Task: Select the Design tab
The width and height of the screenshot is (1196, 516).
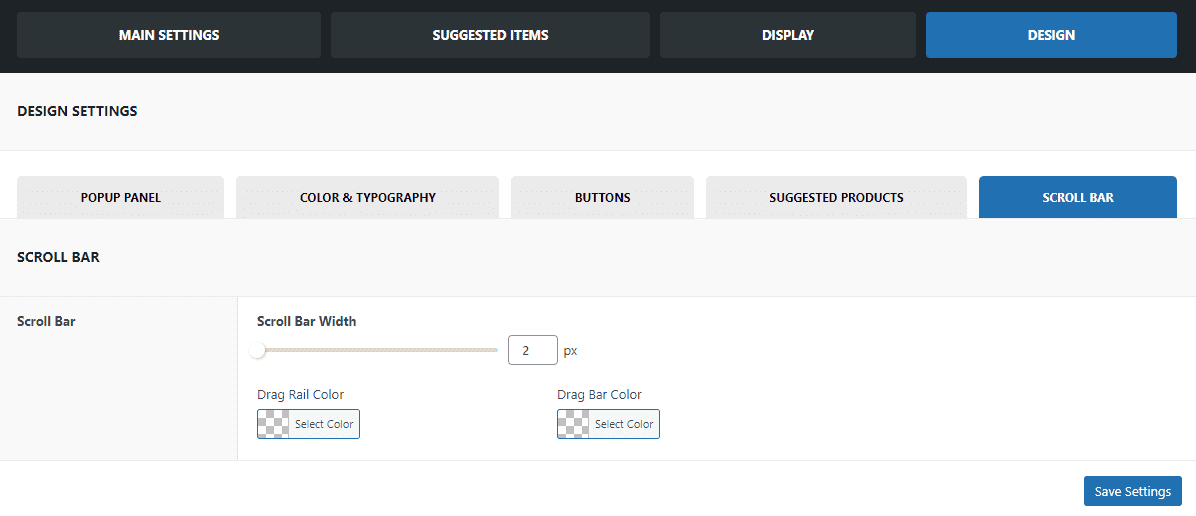Action: (1051, 35)
